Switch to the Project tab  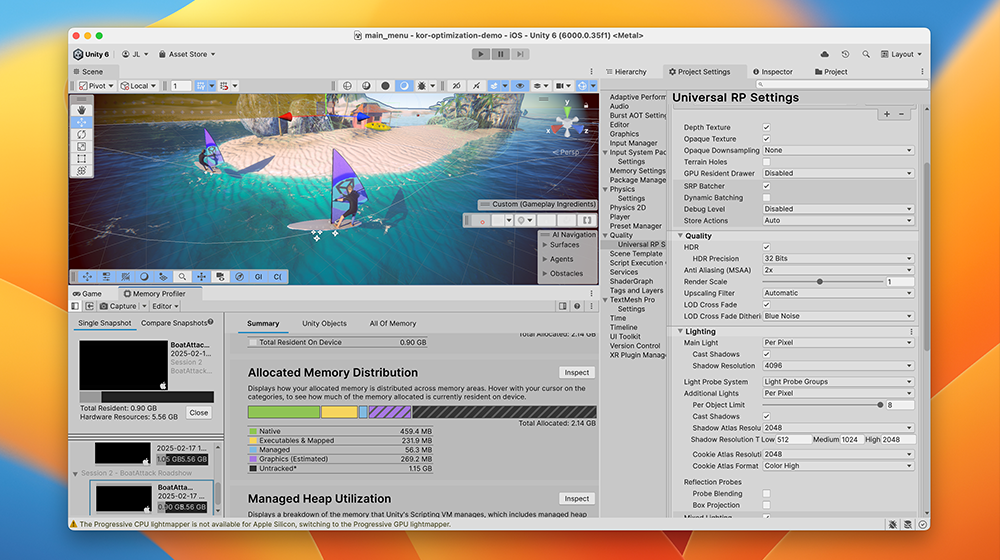point(831,72)
